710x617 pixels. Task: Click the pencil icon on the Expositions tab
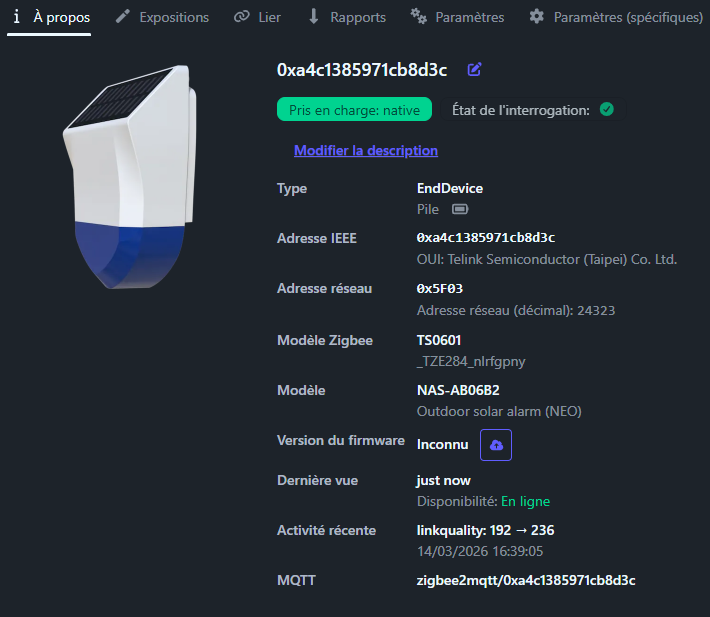123,17
